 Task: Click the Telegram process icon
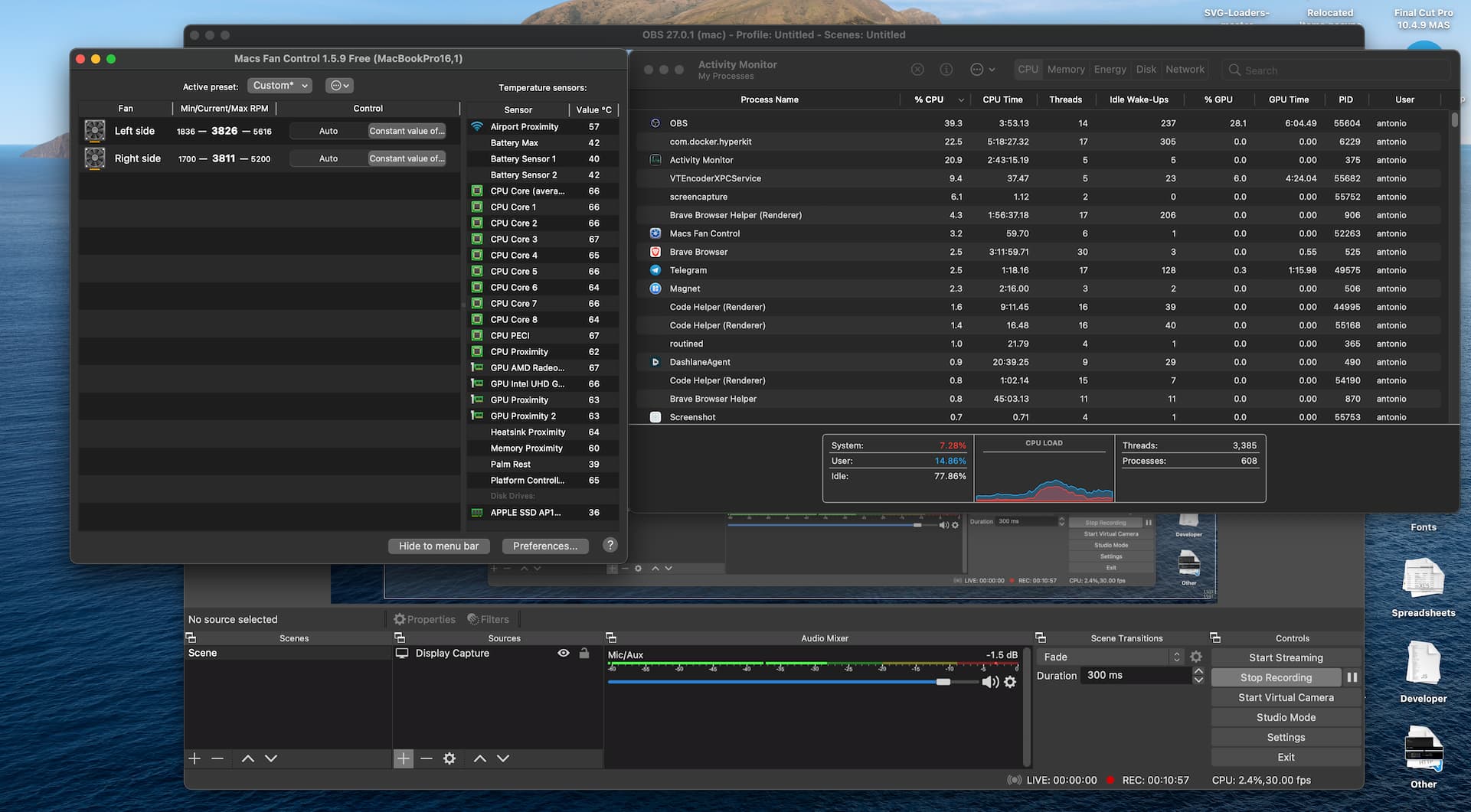[655, 270]
